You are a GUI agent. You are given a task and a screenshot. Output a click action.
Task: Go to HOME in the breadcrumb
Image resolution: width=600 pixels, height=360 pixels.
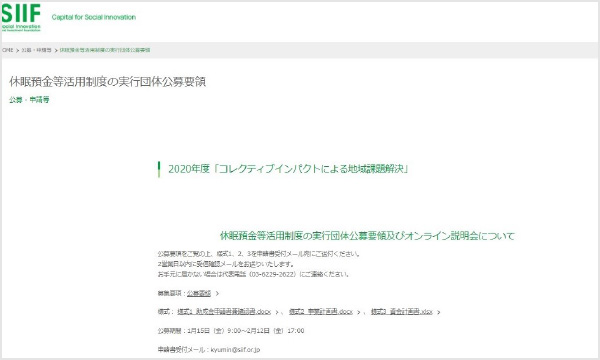[7, 50]
